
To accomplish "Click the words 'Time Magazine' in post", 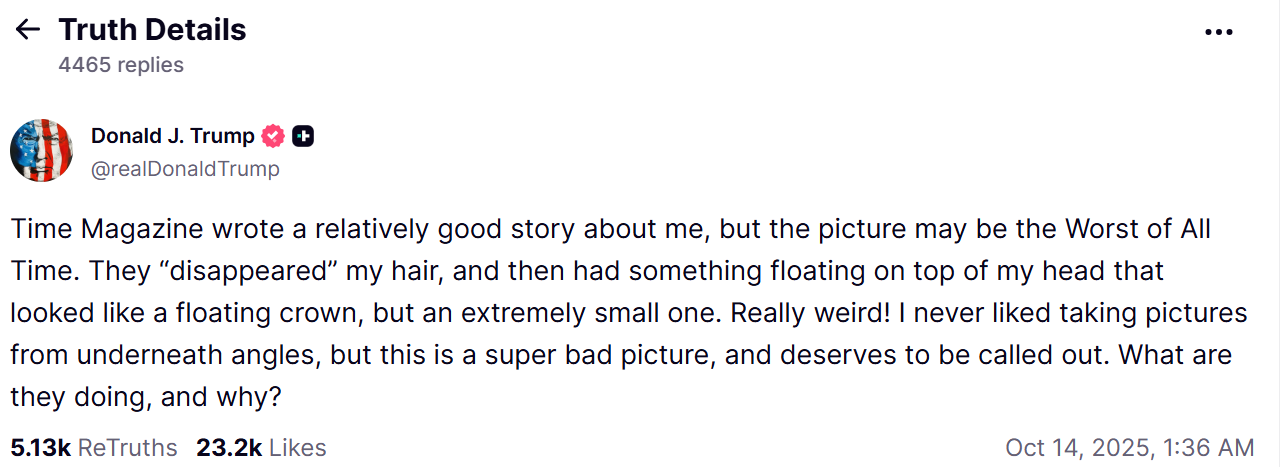I will coord(108,229).
